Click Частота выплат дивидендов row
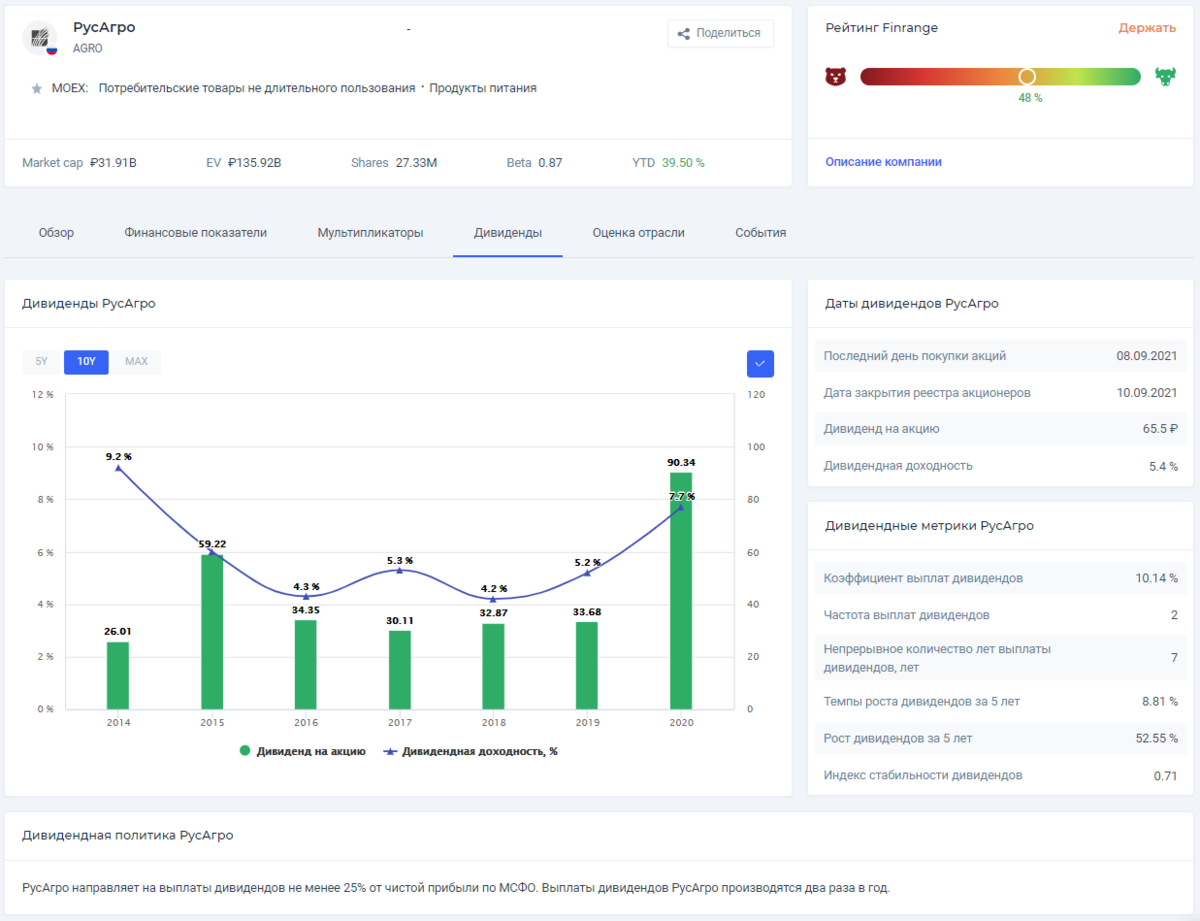Image resolution: width=1200 pixels, height=921 pixels. click(1000, 615)
